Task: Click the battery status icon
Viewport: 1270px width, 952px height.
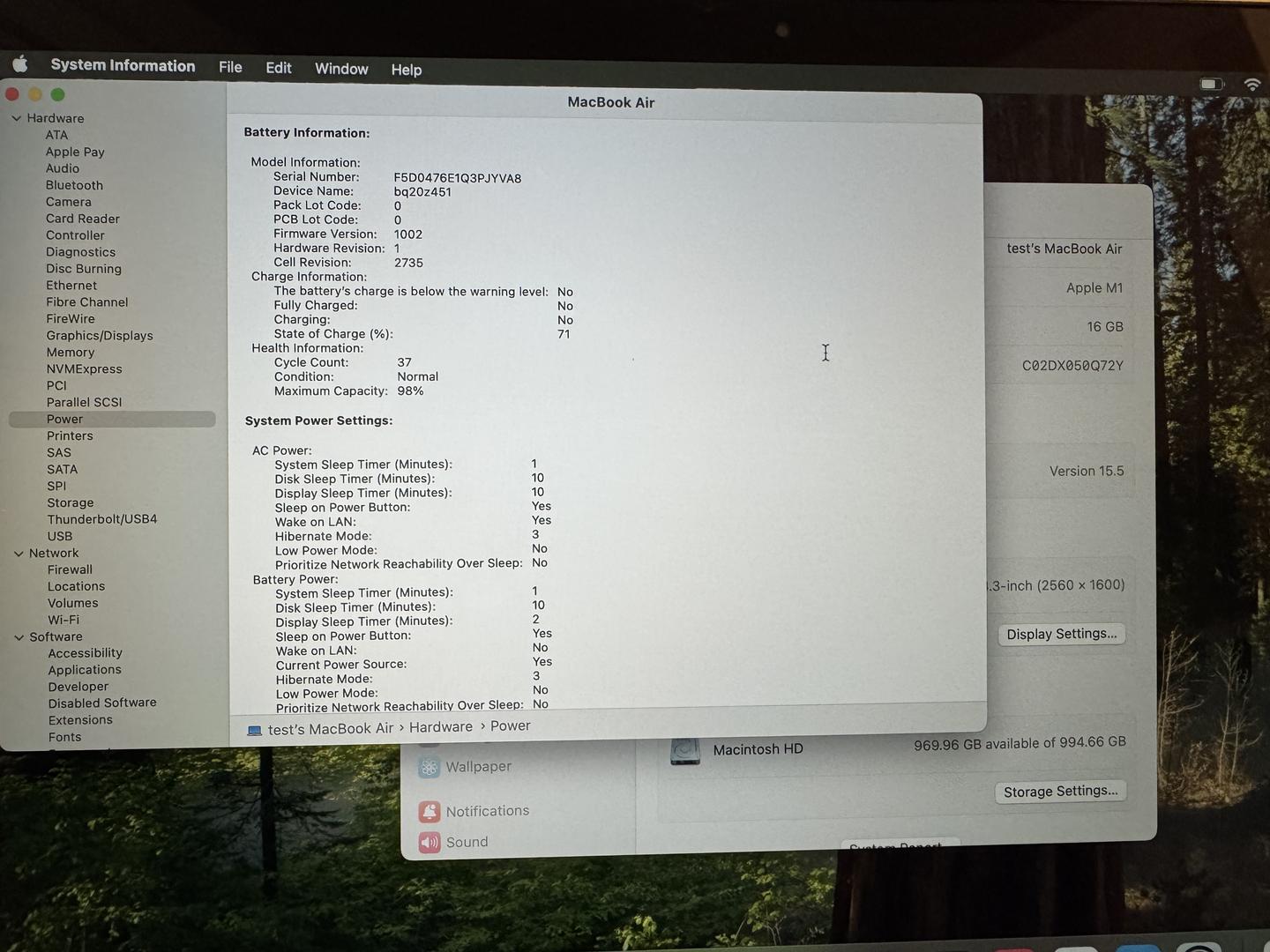Action: (x=1212, y=84)
